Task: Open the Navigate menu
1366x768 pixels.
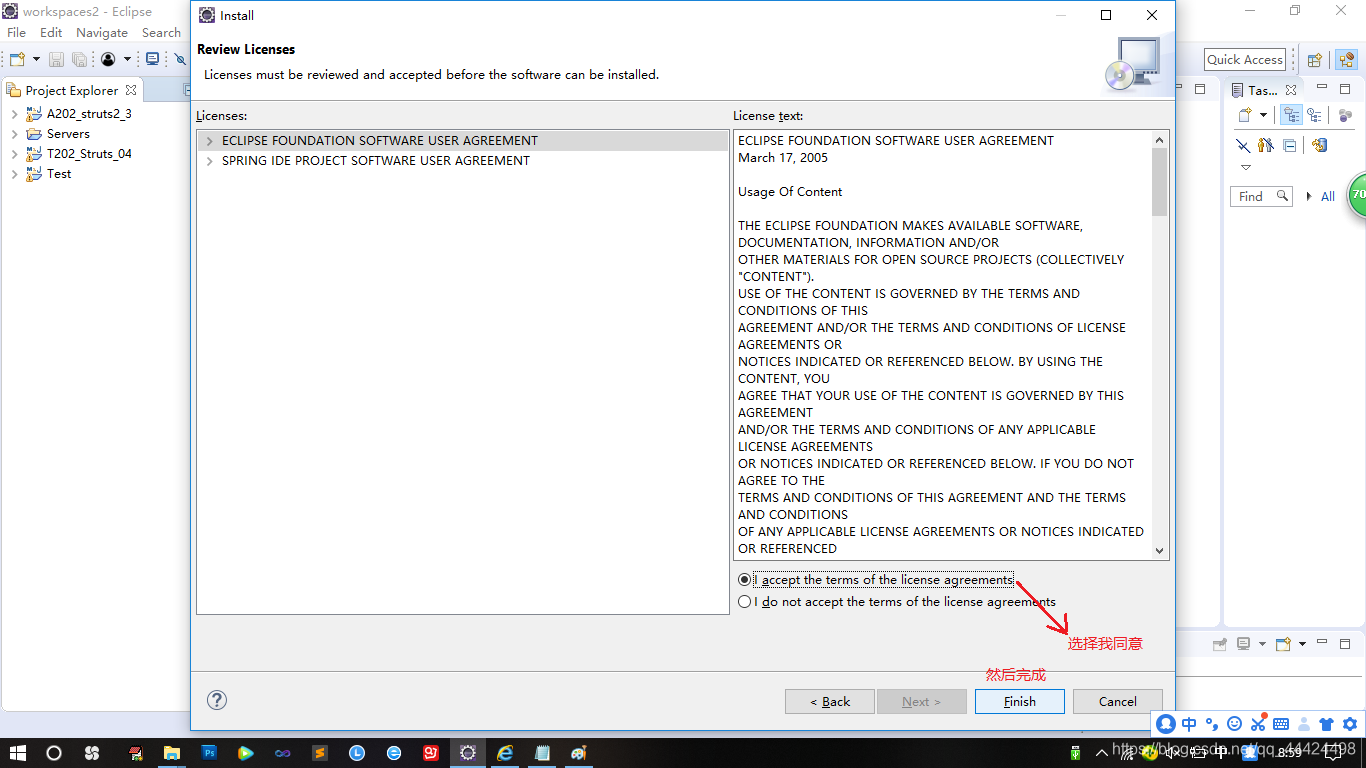Action: 102,33
